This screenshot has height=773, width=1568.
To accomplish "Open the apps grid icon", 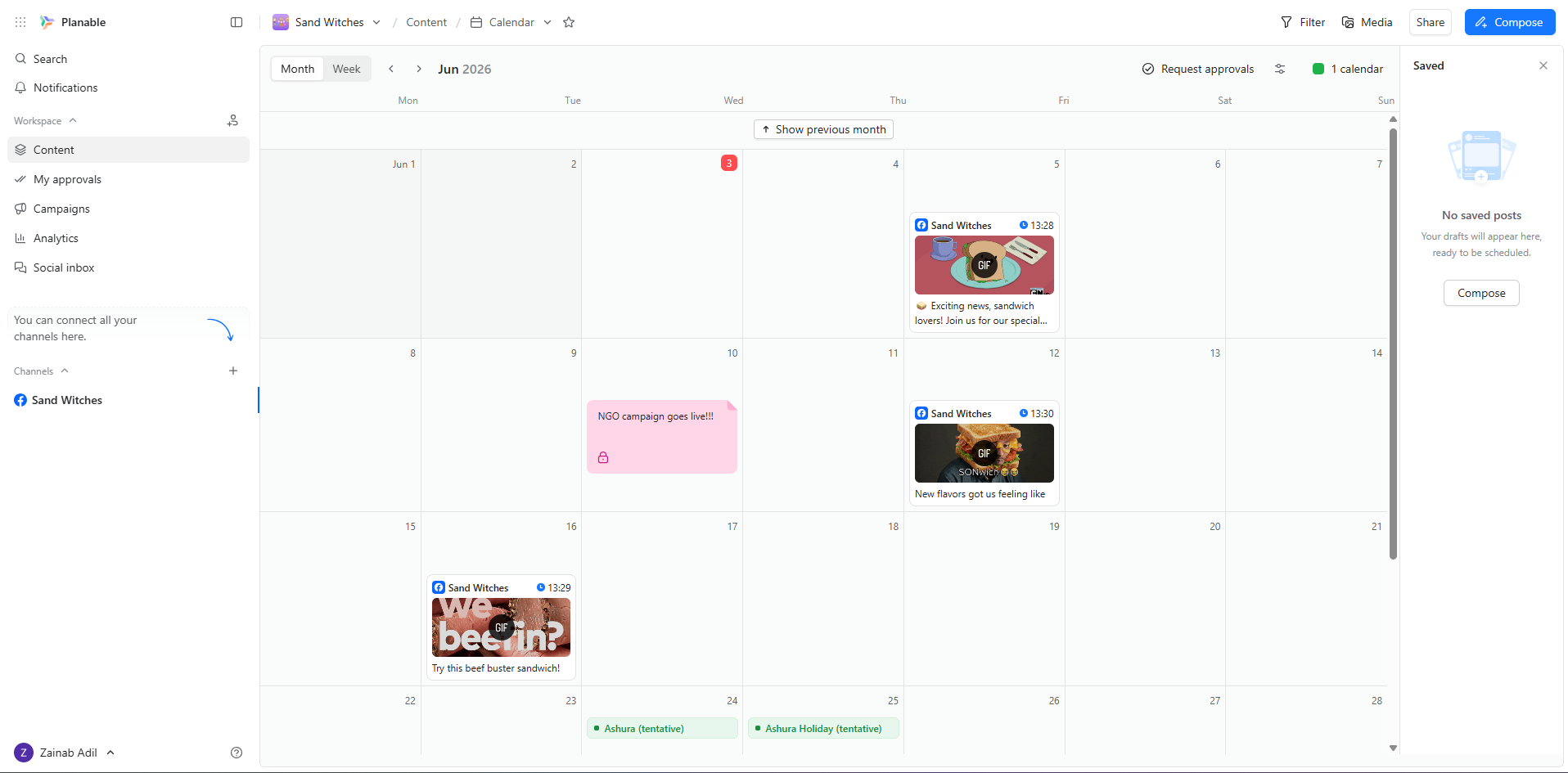I will pyautogui.click(x=20, y=22).
